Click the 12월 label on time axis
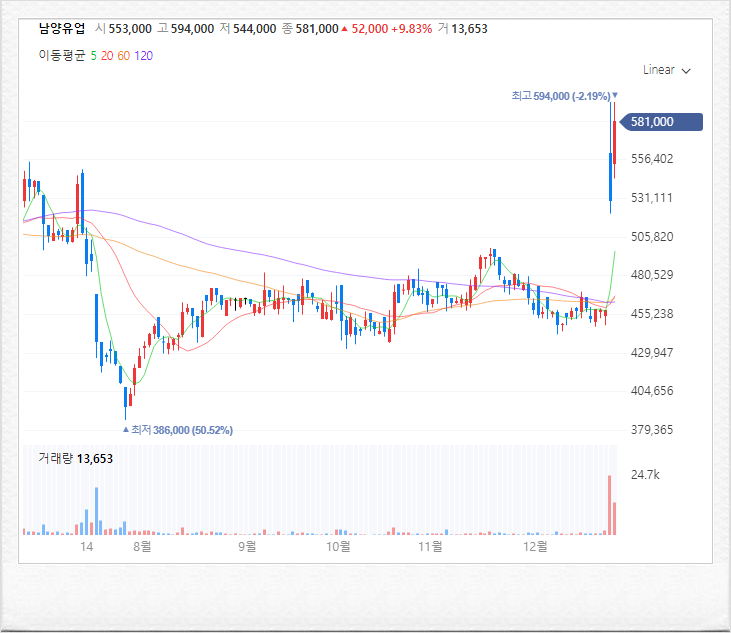Image resolution: width=731 pixels, height=633 pixels. pyautogui.click(x=536, y=547)
